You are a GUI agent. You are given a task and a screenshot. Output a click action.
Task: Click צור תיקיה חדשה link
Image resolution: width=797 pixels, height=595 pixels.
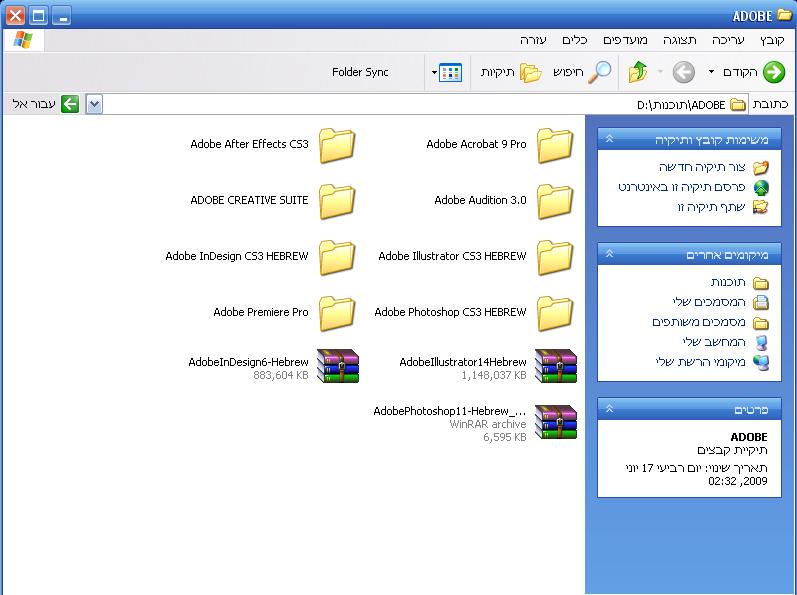click(x=702, y=167)
